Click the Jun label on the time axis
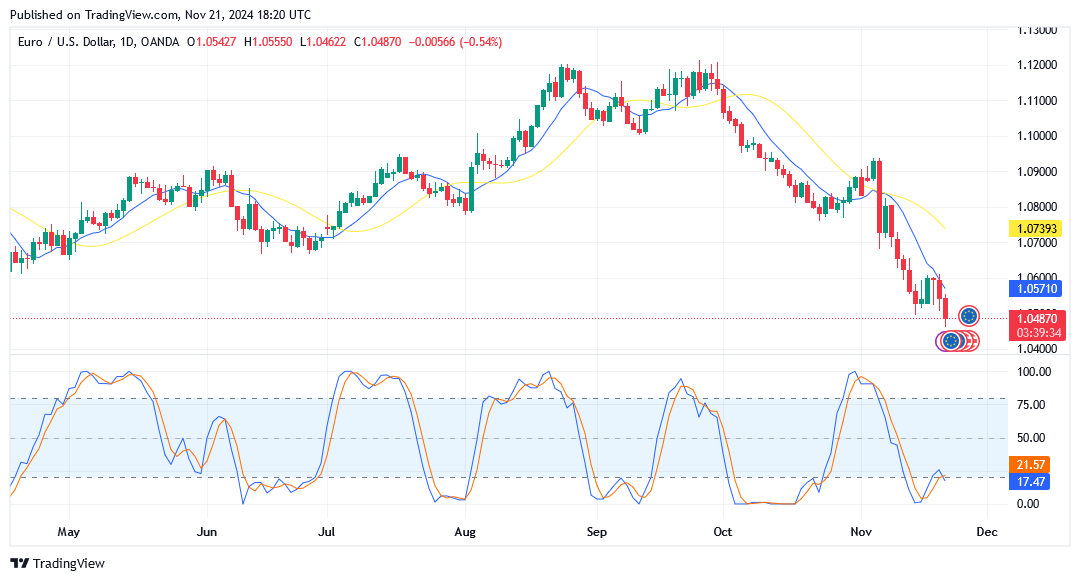1080x581 pixels. tap(207, 532)
